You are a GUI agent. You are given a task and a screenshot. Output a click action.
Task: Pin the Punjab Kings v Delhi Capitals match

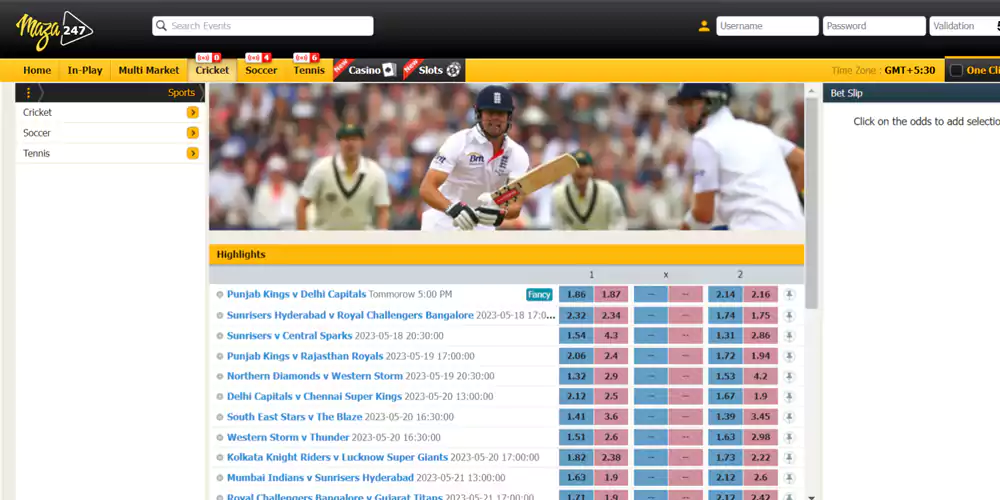(x=790, y=295)
